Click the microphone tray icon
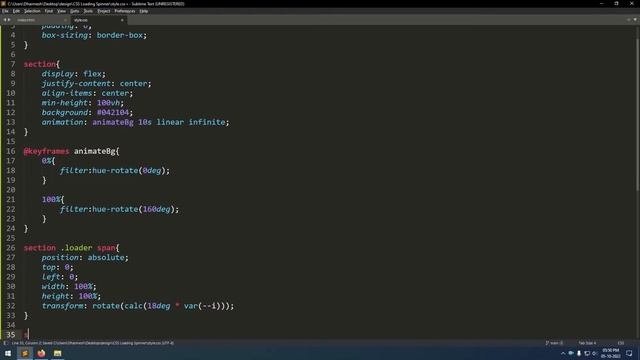The height and width of the screenshot is (360, 640). coord(579,353)
